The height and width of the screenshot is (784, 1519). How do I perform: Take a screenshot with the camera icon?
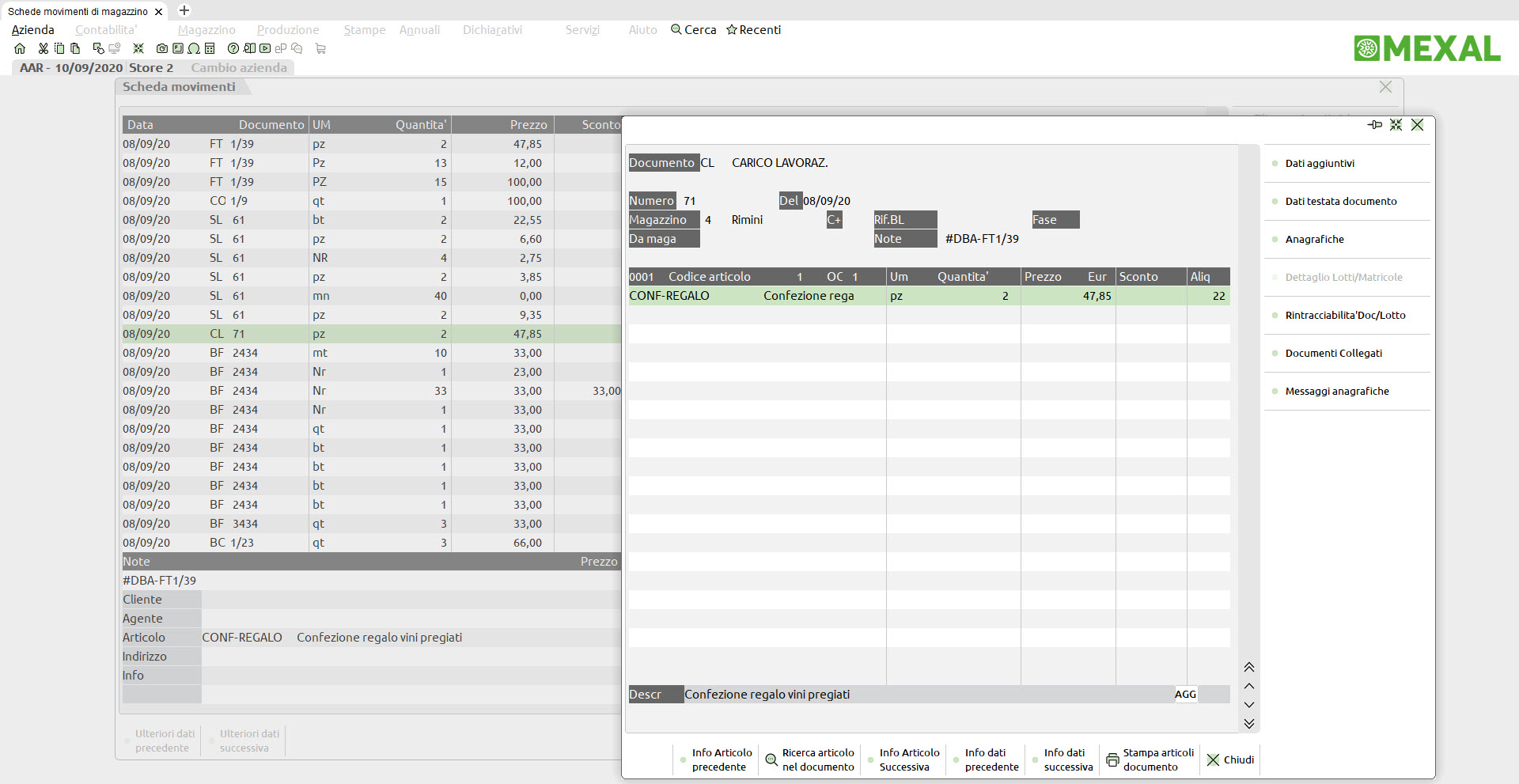pos(161,48)
